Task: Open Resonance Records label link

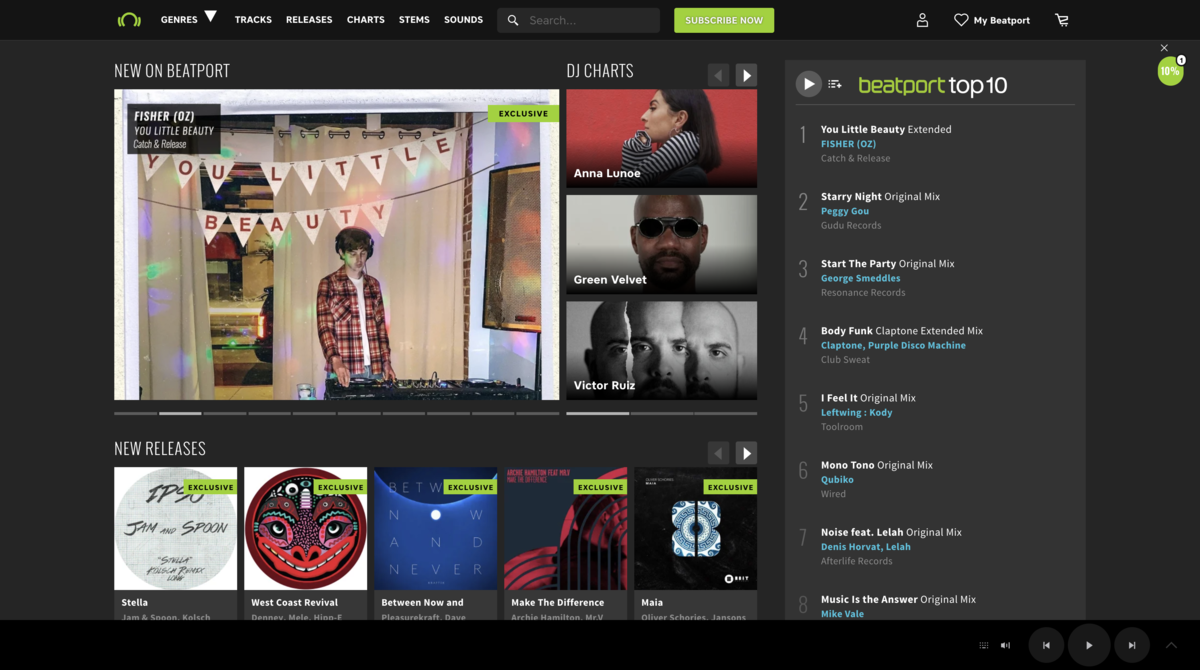Action: pos(863,292)
